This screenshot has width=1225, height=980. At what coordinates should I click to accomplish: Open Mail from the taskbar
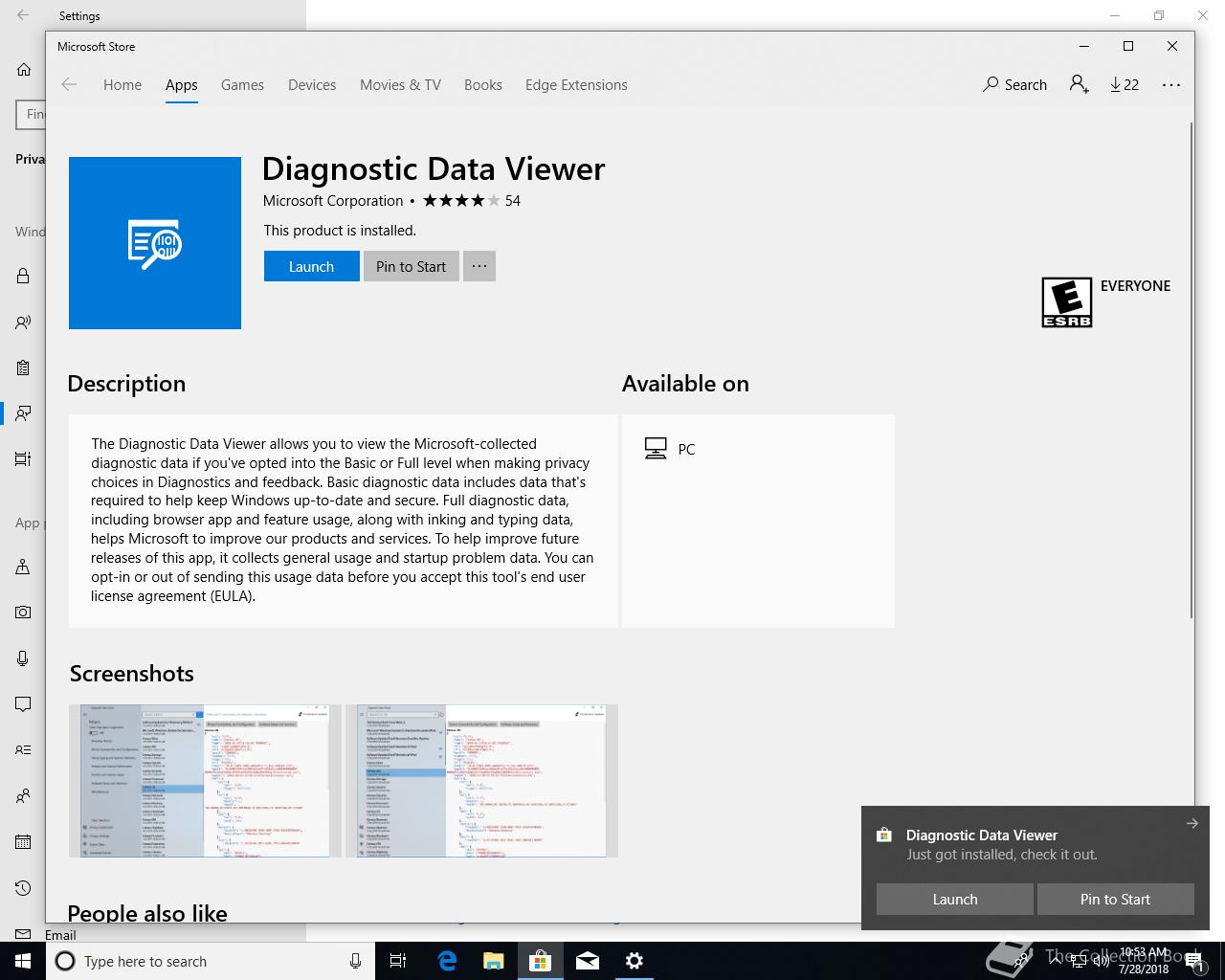587,961
